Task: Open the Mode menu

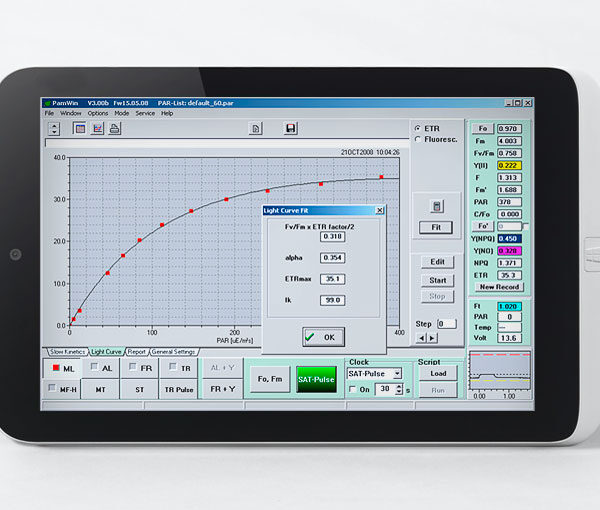Action: point(122,113)
